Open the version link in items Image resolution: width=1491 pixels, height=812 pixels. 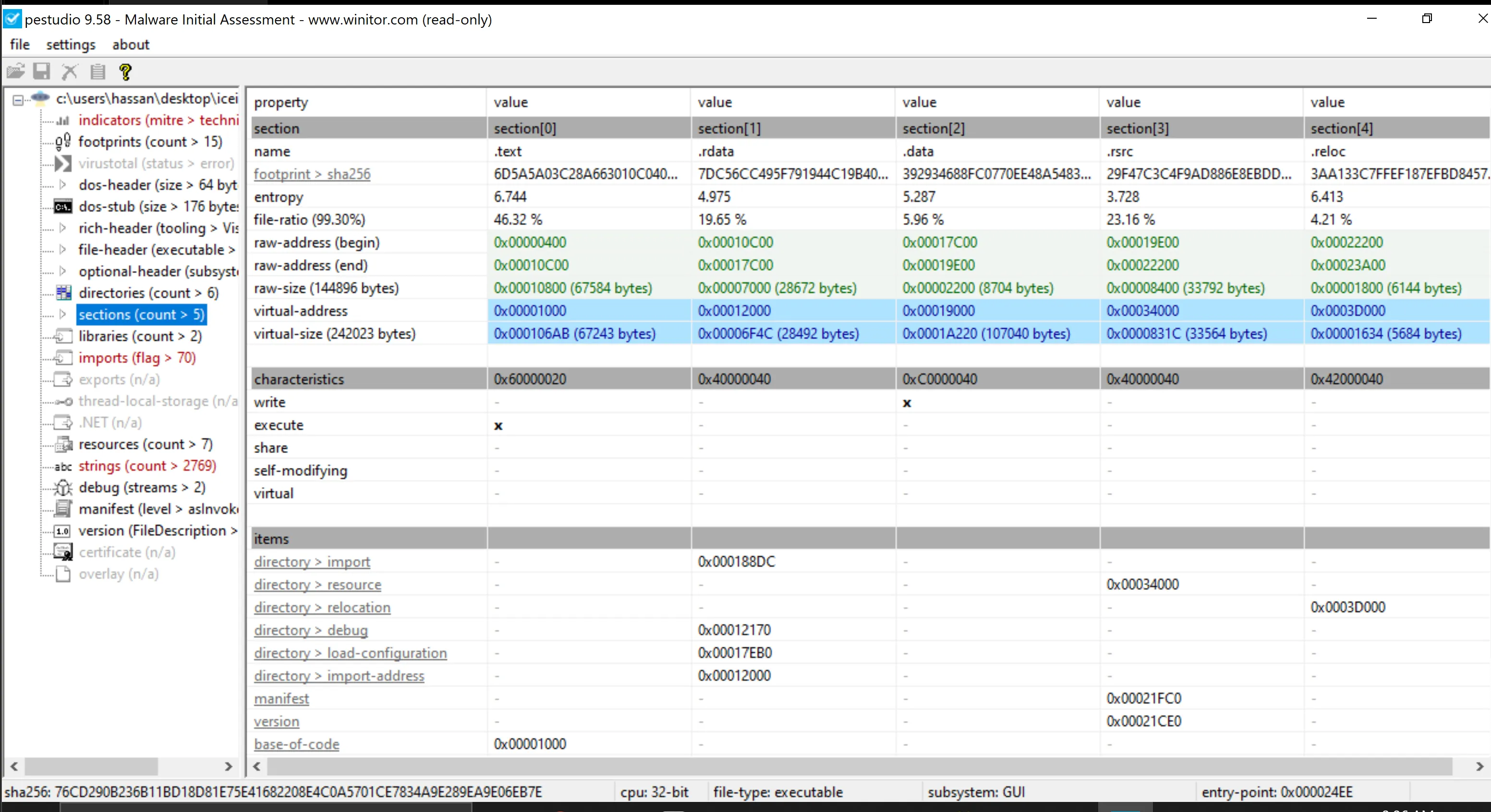277,721
